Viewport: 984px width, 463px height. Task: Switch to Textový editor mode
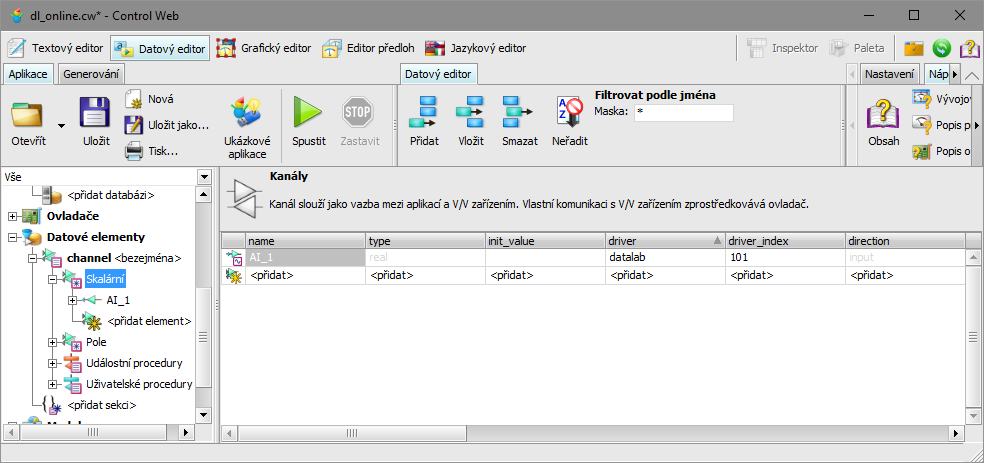56,48
